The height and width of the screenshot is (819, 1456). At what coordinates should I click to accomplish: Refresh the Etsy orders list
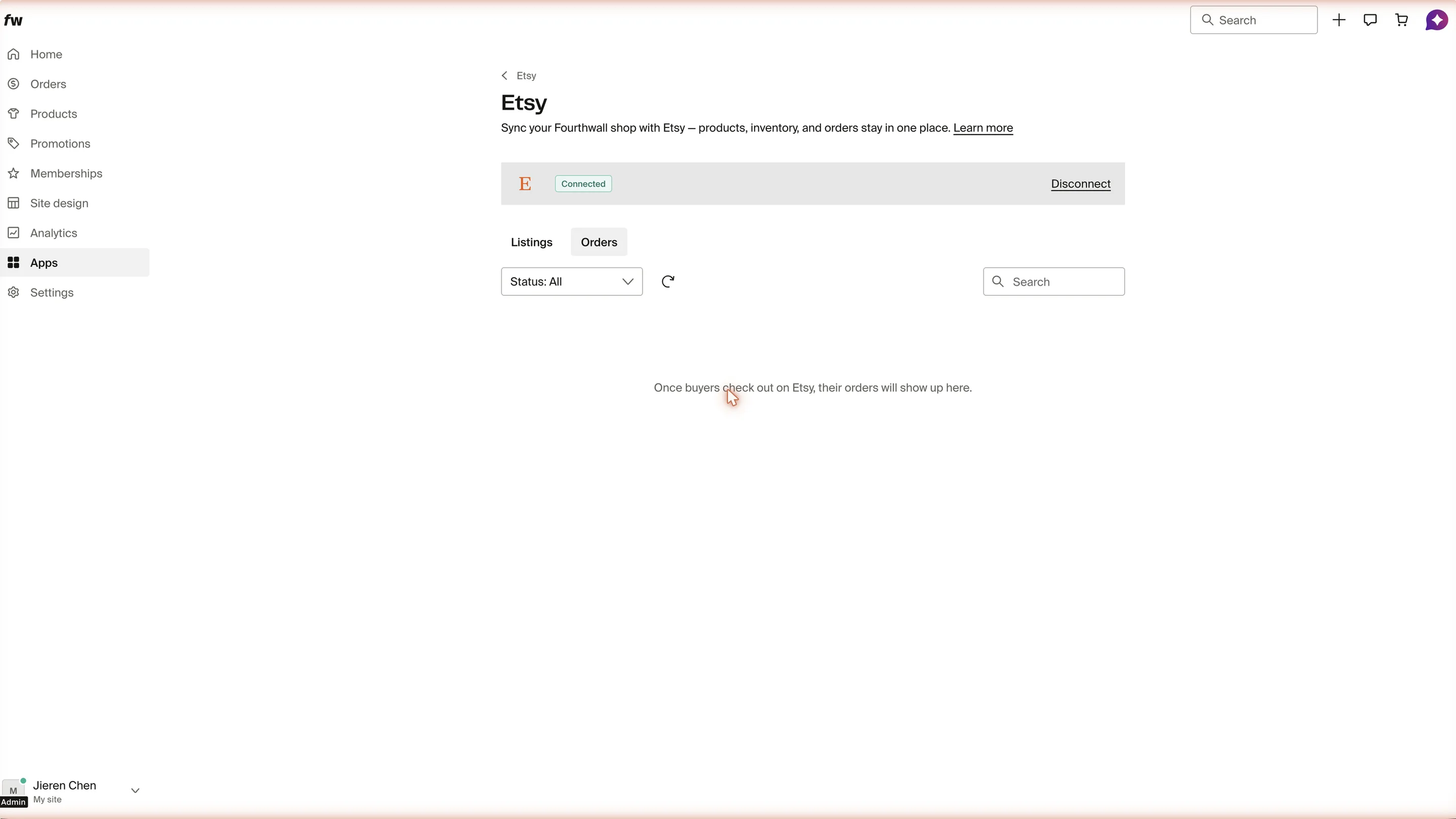click(x=668, y=282)
